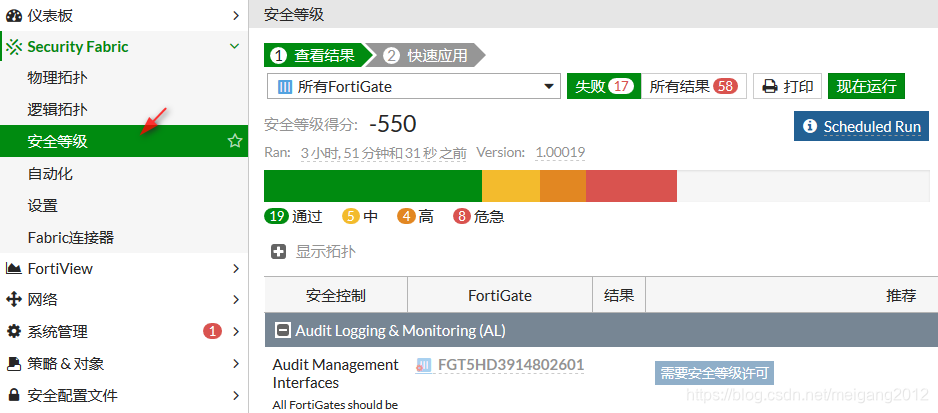Click 现在运行 button
Viewport: 938px width, 413px height.
[866, 86]
